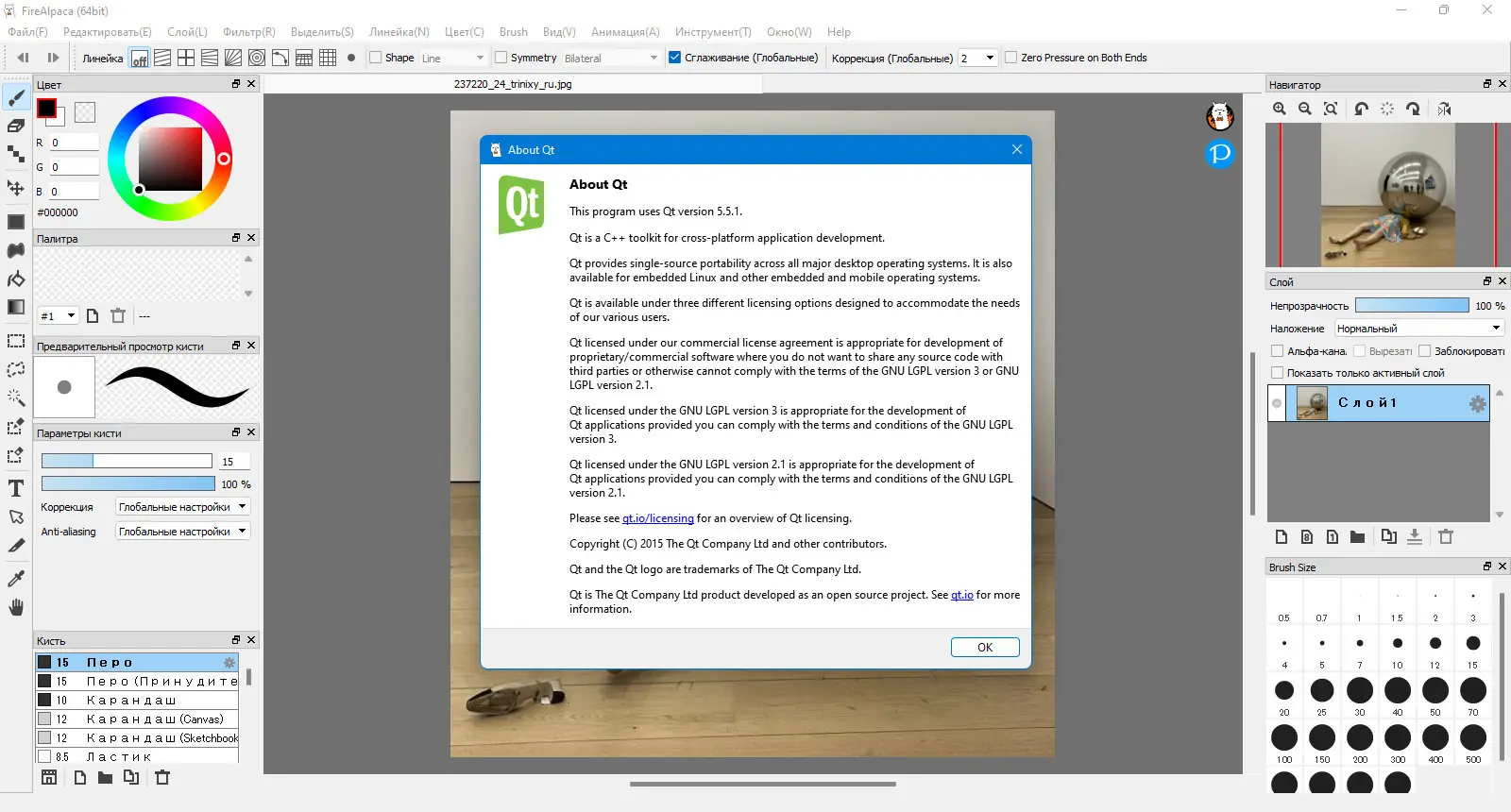Viewport: 1511px width, 812px height.
Task: Open the Shape type dropdown showing Line
Action: tap(453, 58)
